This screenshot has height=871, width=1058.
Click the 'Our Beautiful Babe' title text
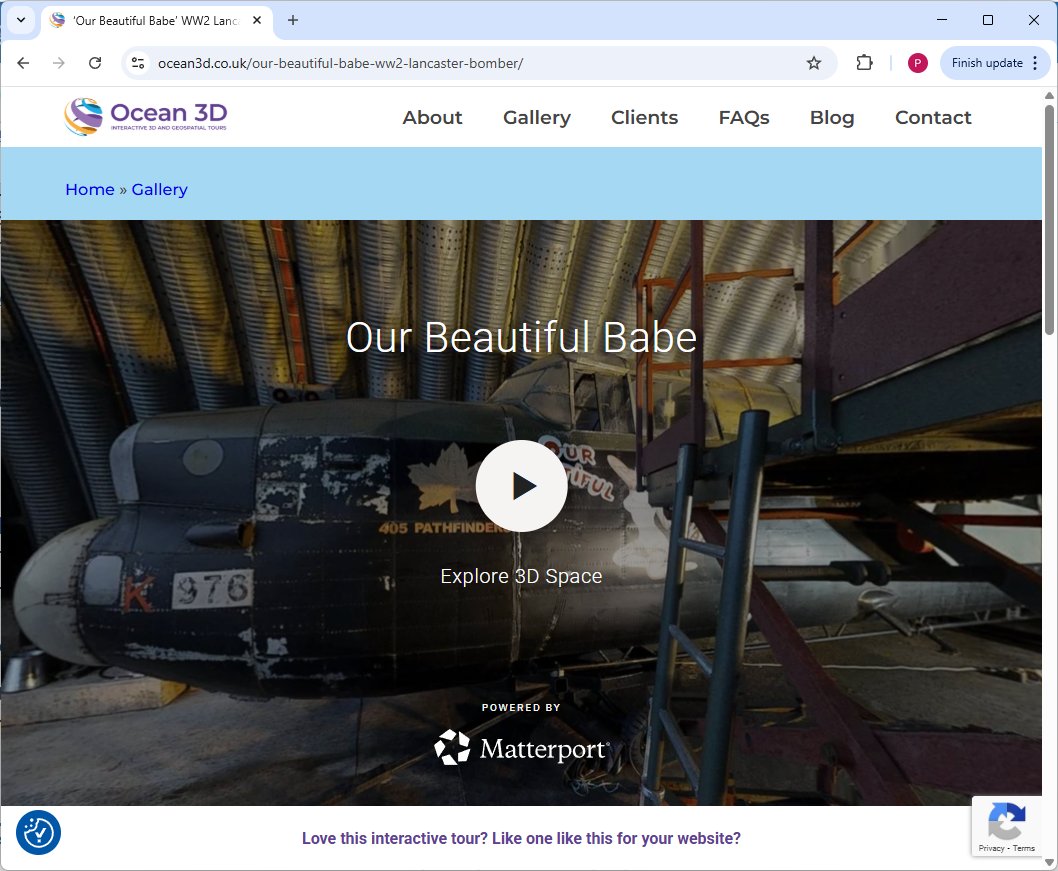click(x=521, y=337)
